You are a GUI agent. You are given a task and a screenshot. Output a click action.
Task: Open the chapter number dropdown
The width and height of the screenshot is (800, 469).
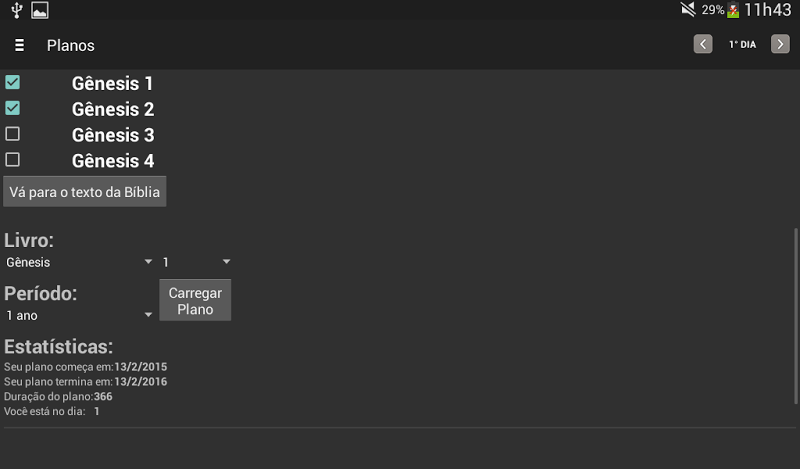[x=196, y=262]
